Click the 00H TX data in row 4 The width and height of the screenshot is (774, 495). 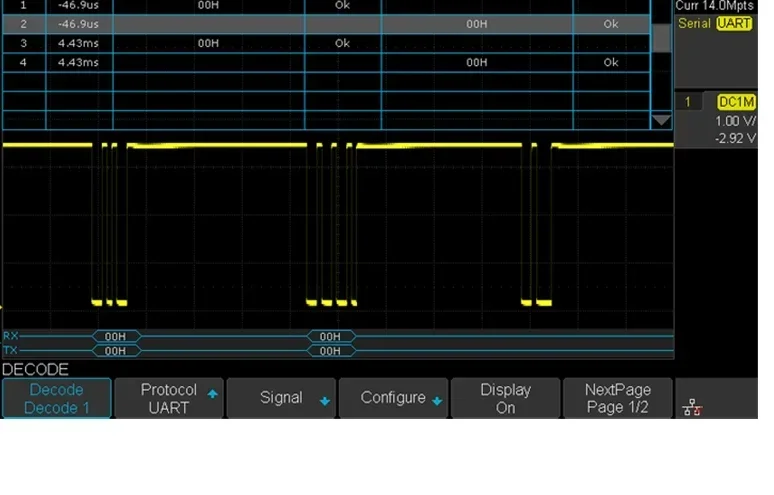click(477, 63)
